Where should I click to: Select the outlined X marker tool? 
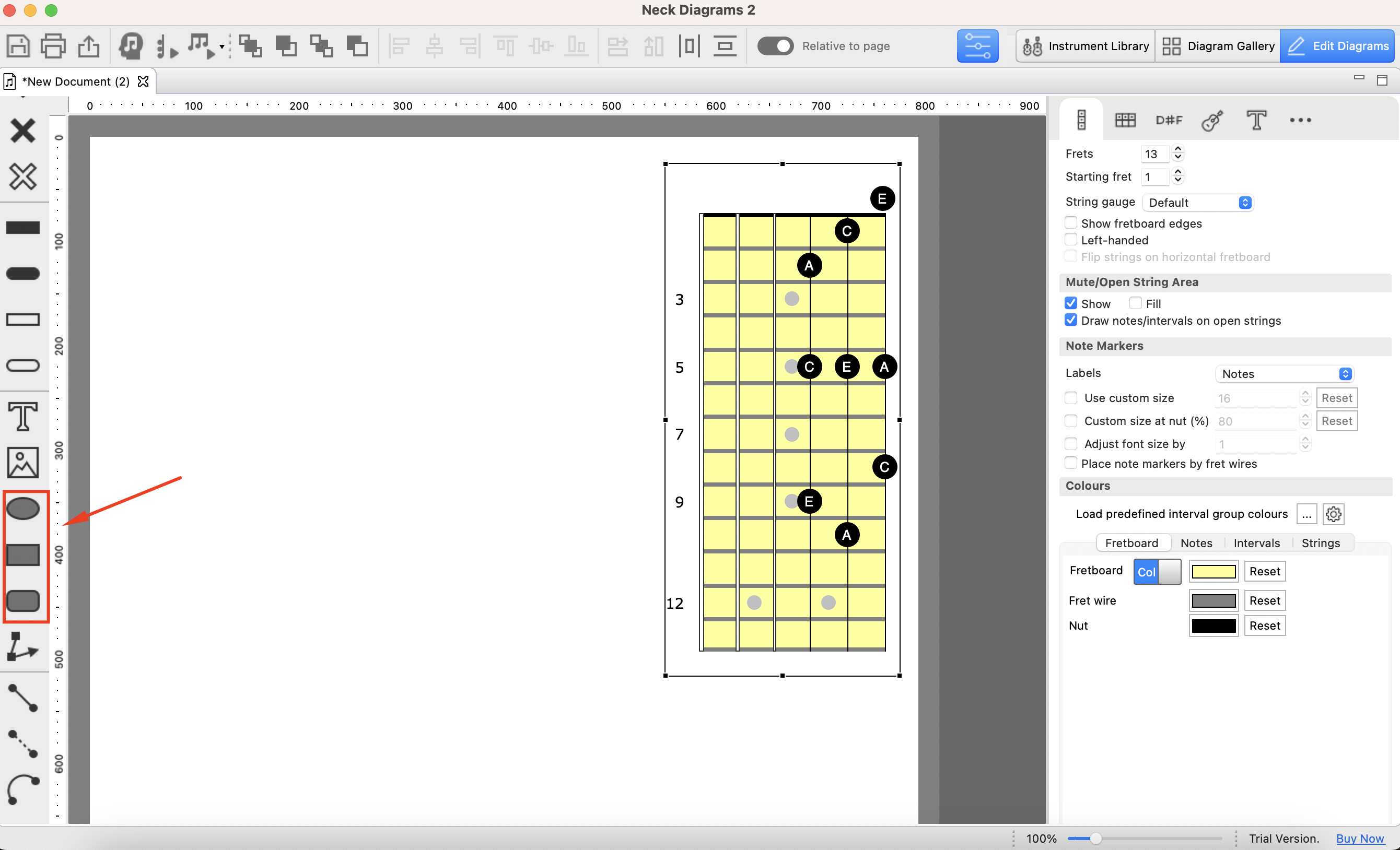(23, 176)
